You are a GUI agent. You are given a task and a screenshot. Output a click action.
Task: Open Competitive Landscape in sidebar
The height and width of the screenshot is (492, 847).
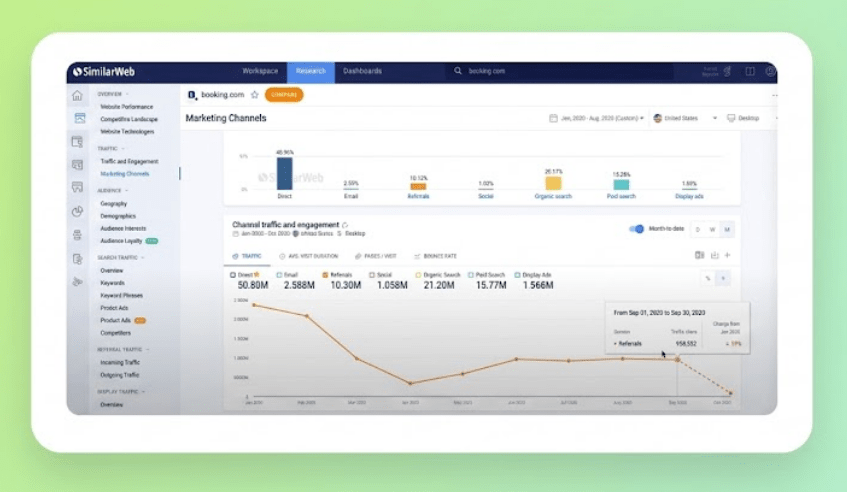(129, 119)
